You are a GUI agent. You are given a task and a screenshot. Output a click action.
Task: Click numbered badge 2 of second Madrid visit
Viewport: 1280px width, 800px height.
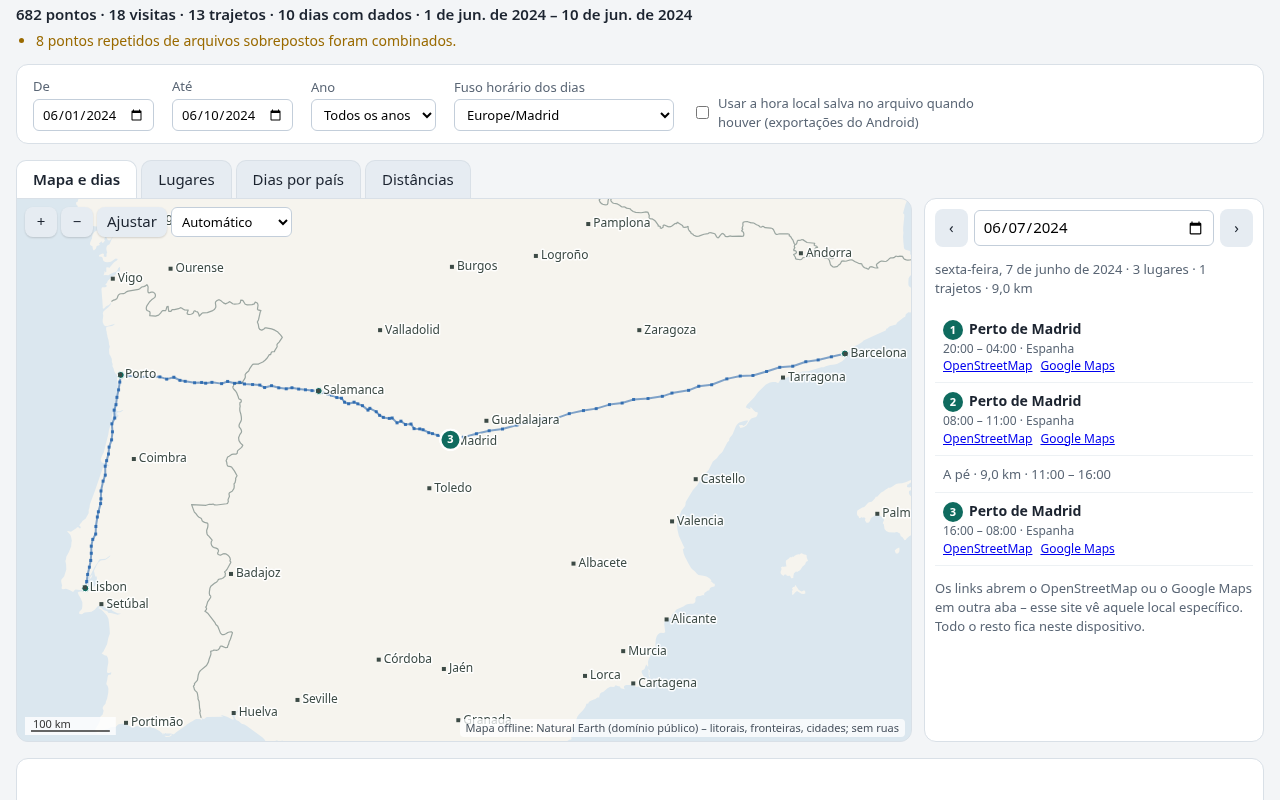pos(953,401)
